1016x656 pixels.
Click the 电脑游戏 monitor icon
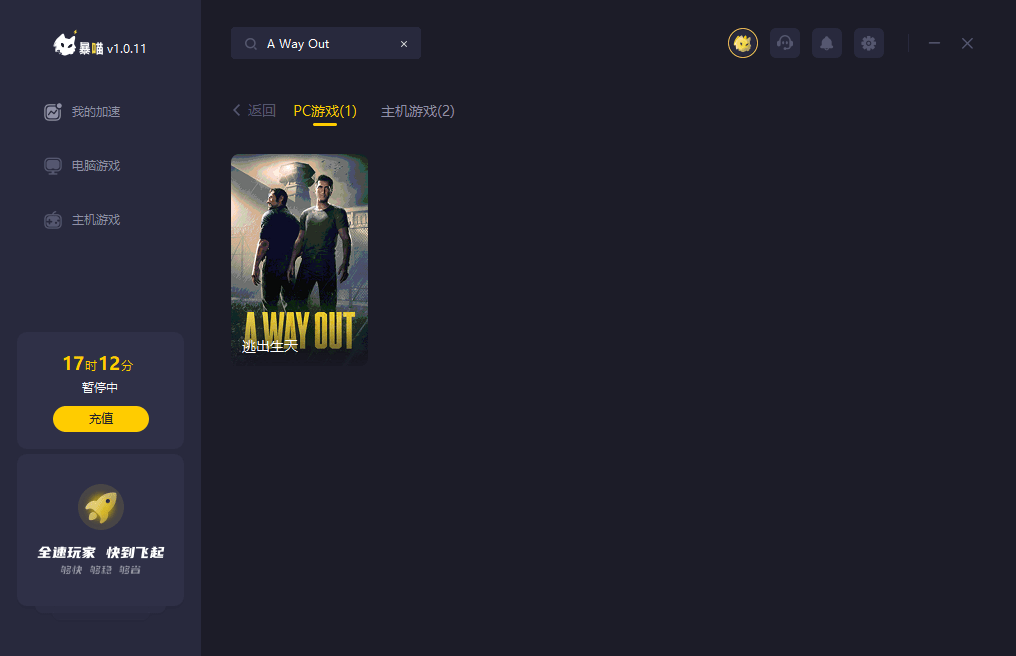click(52, 166)
